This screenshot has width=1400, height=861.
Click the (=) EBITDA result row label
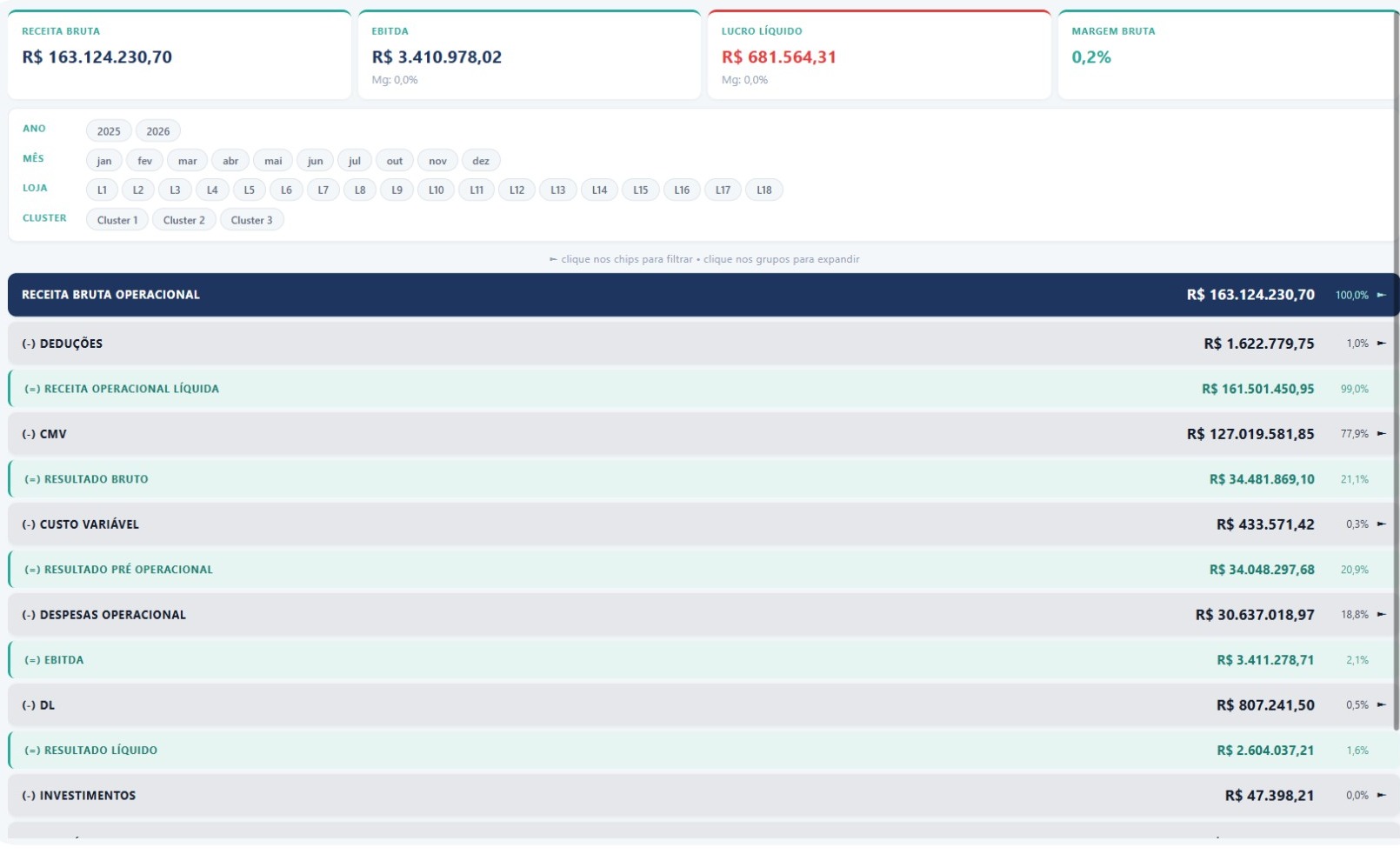point(54,660)
